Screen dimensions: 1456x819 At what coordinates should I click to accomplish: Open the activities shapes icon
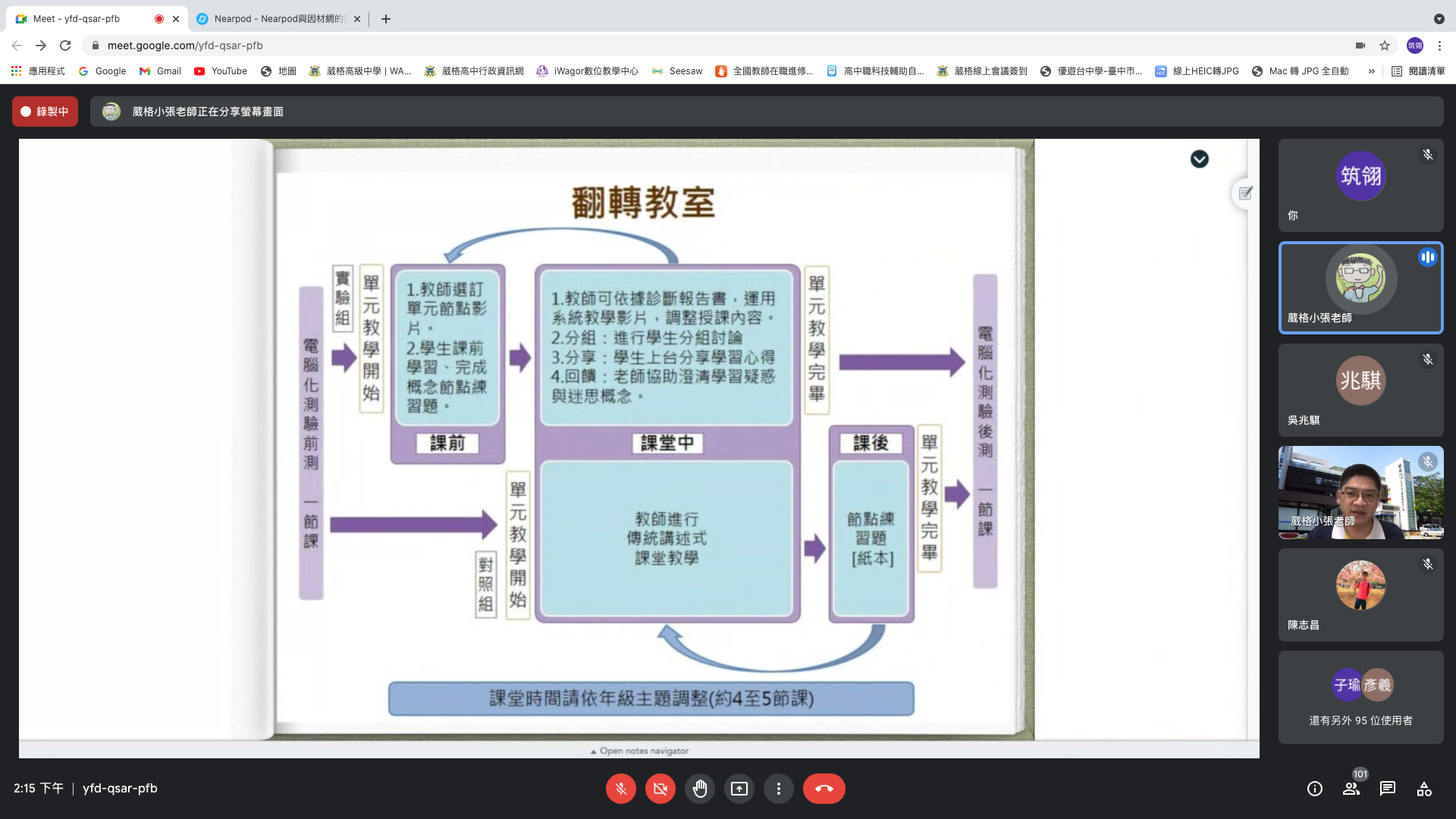(x=1424, y=789)
